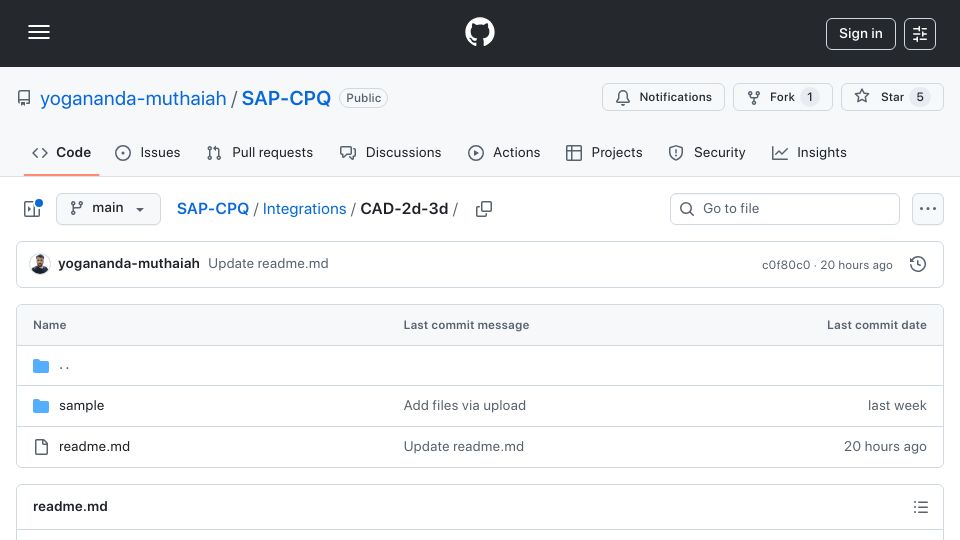
Task: Click the Public visibility badge
Action: pos(363,98)
